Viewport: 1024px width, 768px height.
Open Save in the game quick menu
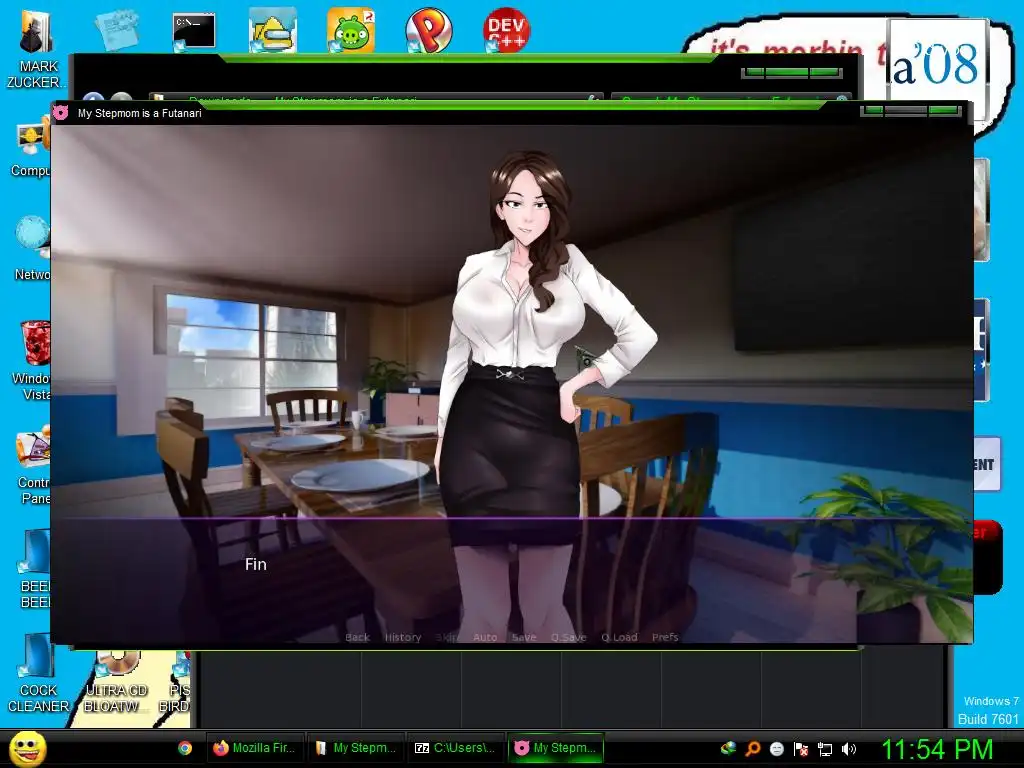click(x=524, y=637)
